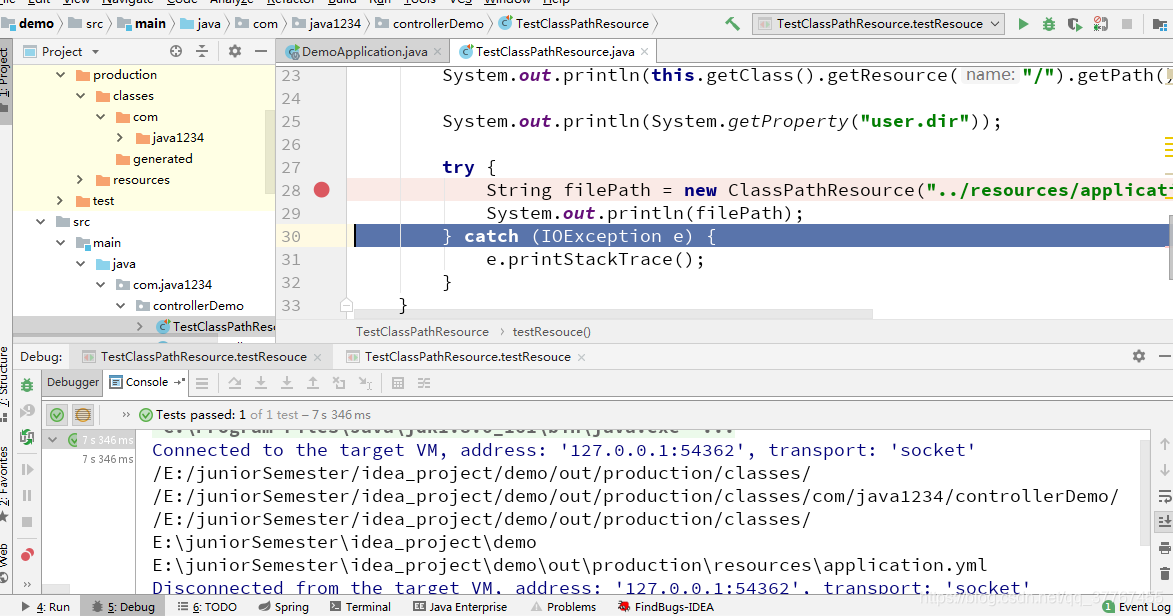Collapse the src folder
This screenshot has width=1173, height=616.
click(41, 222)
